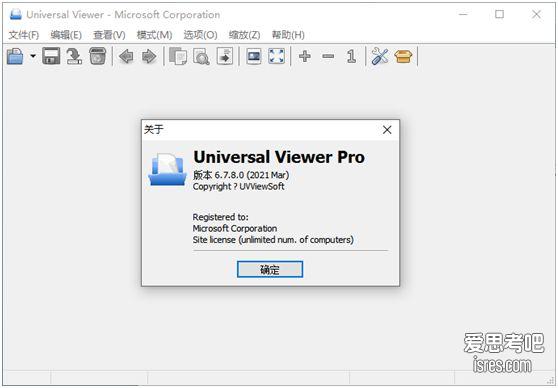Open the 缩放(Z) menu

[244, 35]
